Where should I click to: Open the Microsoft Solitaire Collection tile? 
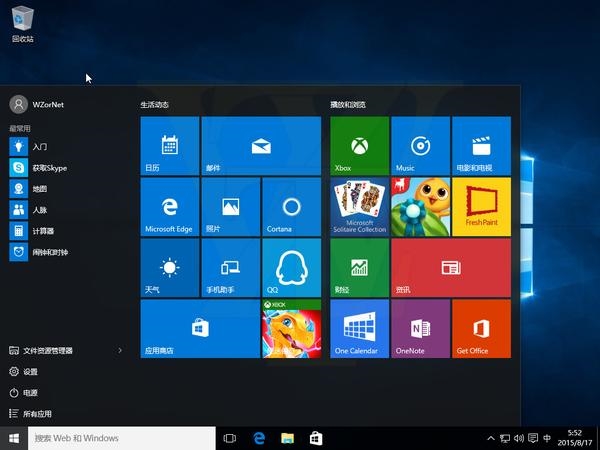coord(359,207)
